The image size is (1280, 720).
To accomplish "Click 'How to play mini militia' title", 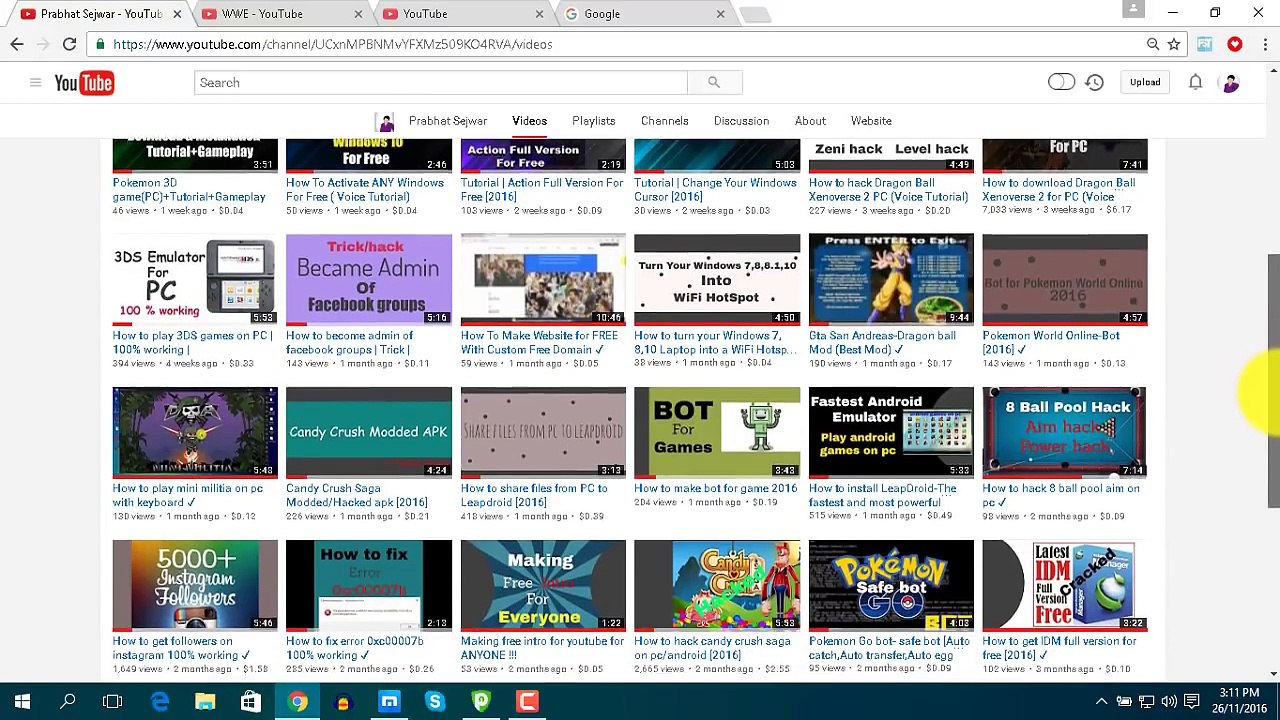I will 188,496.
